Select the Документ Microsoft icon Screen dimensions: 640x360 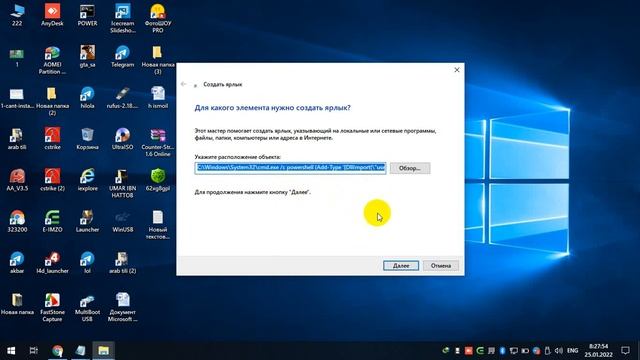122,307
